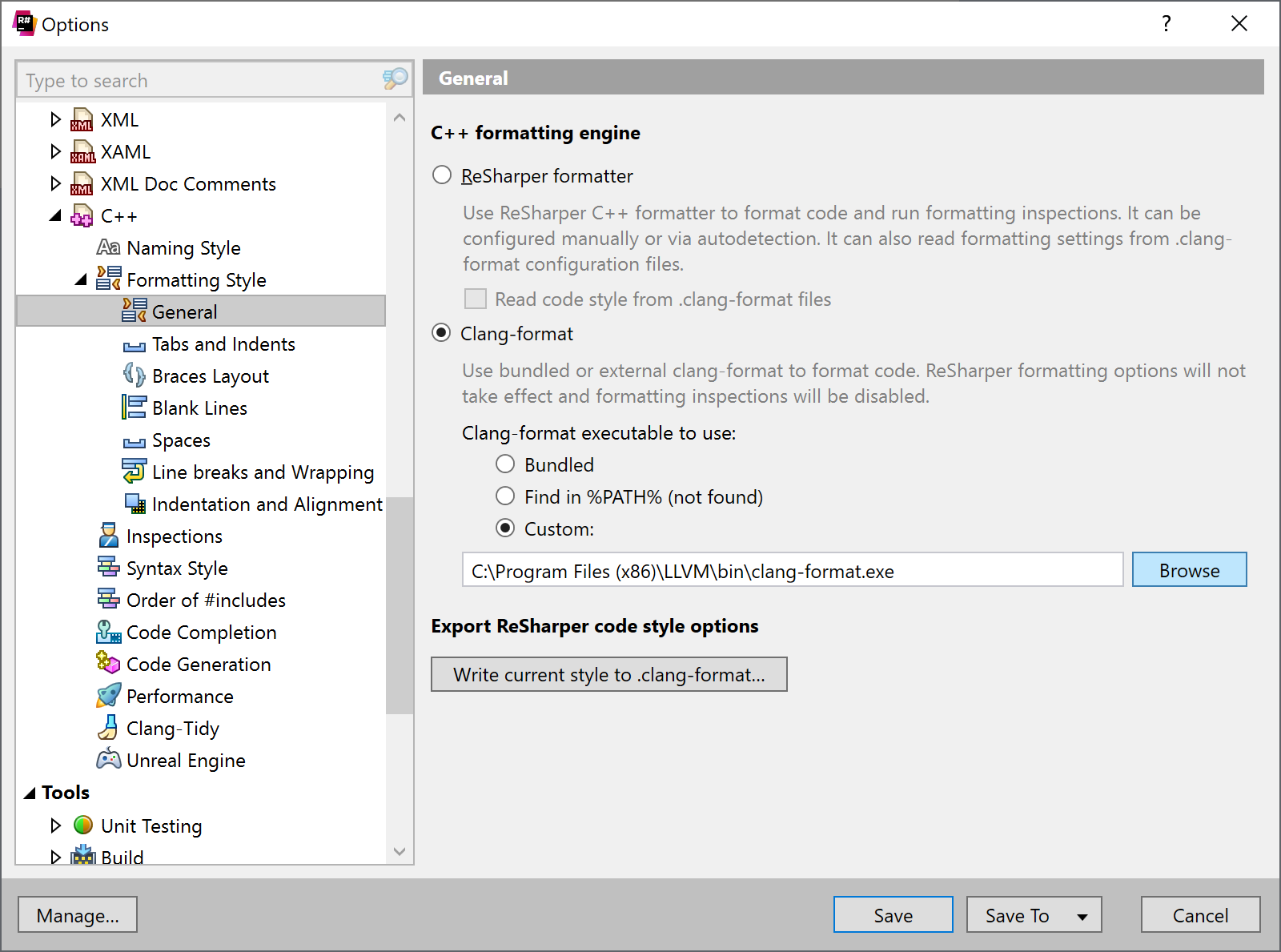Click the Braces Layout icon
Image resolution: width=1281 pixels, height=952 pixels.
point(134,376)
